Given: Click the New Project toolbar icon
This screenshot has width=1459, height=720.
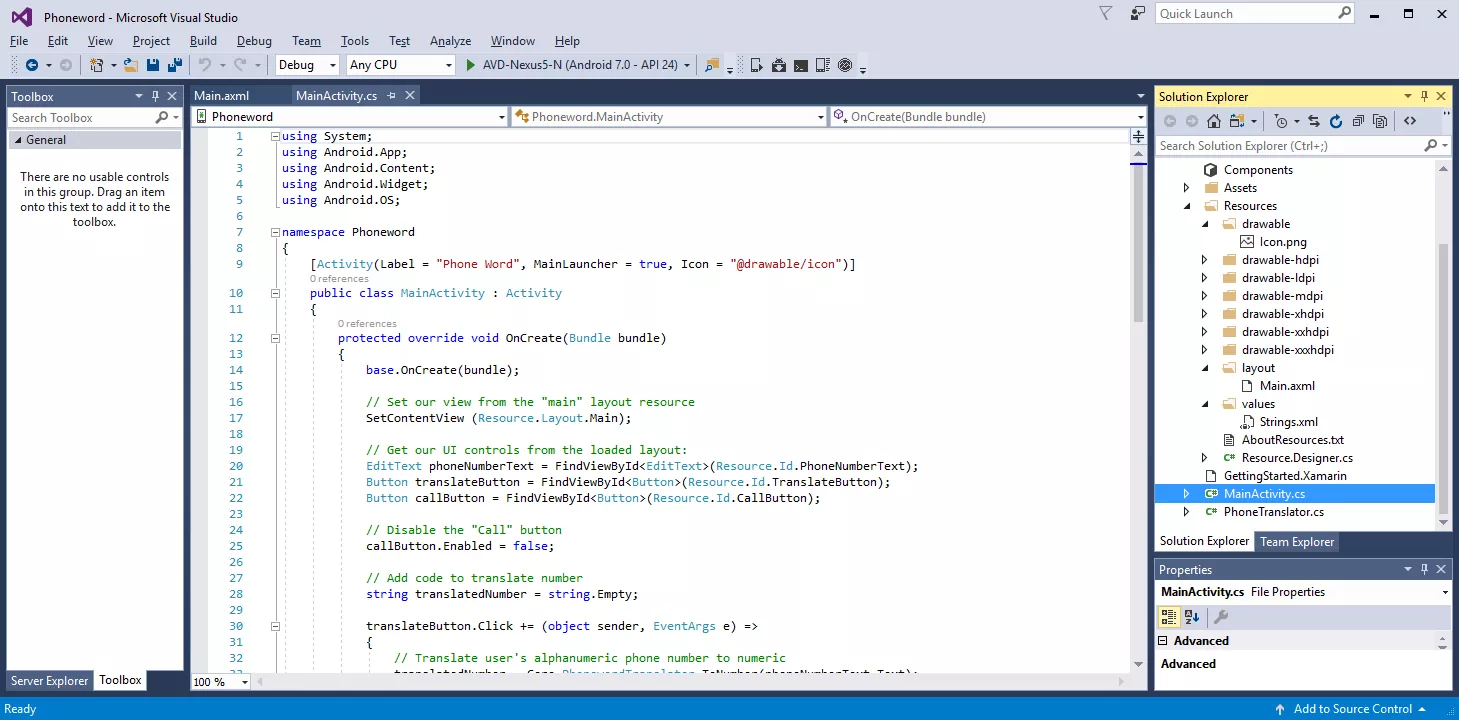Looking at the screenshot, I should click(x=97, y=65).
